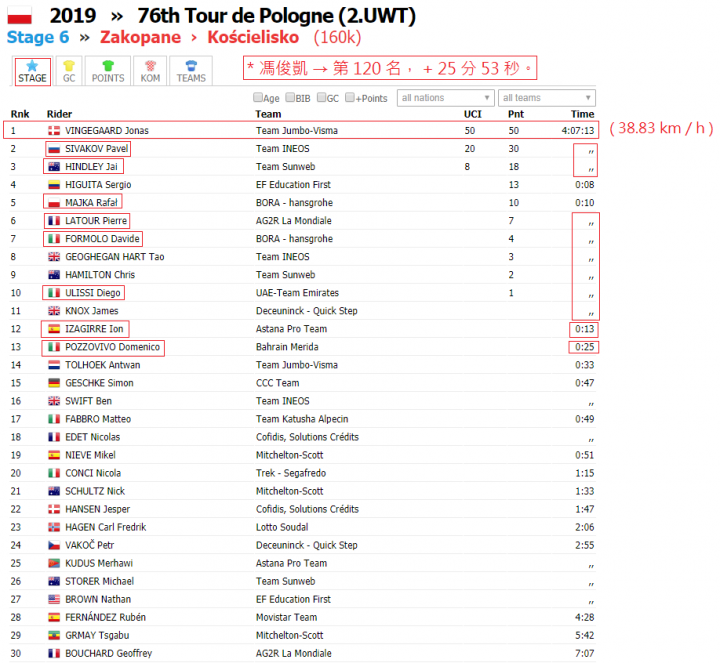The image size is (720, 663).
Task: Click the Time column header
Action: tap(582, 114)
